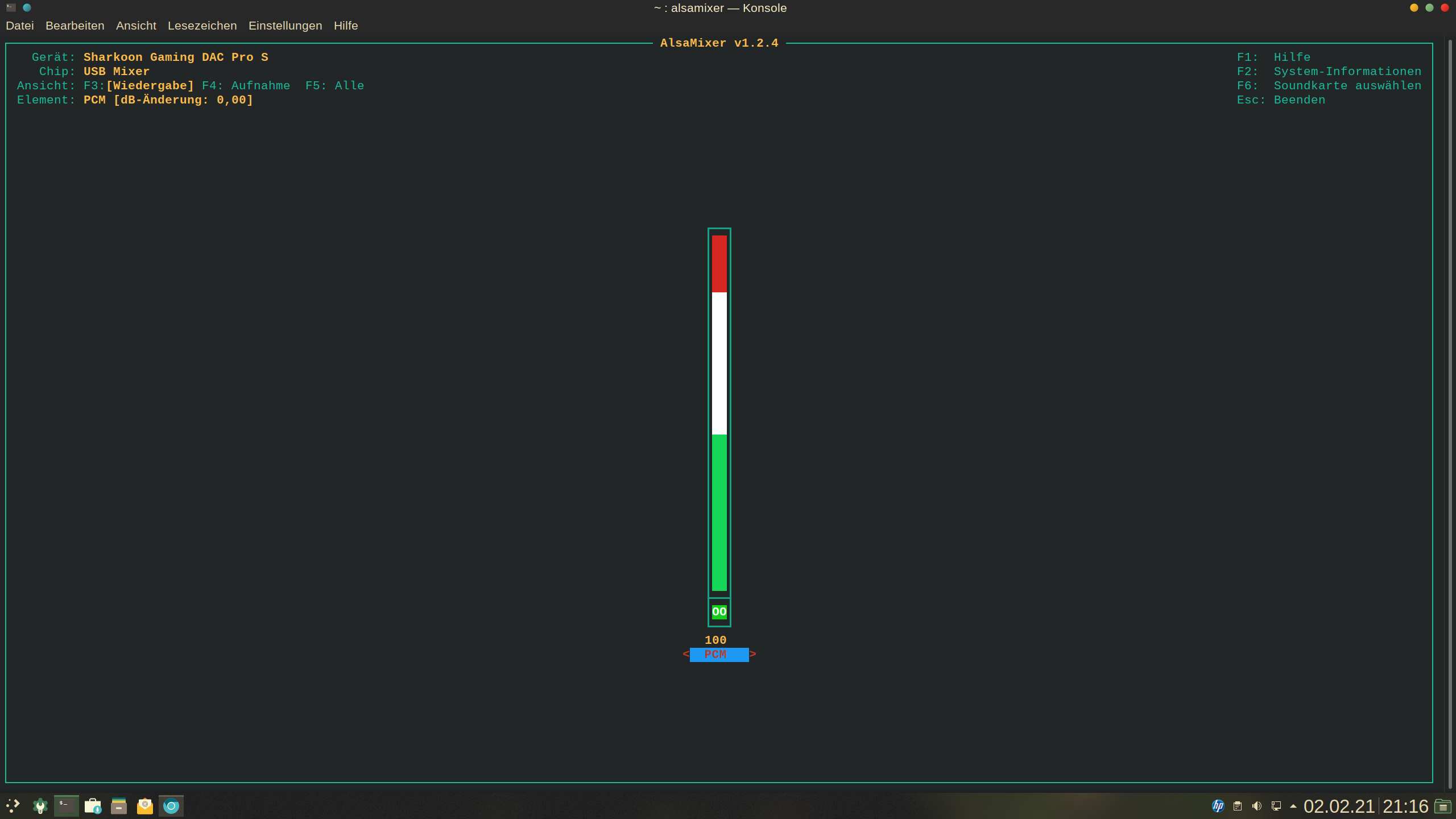
Task: Click the network connection tray icon
Action: coord(1276,806)
